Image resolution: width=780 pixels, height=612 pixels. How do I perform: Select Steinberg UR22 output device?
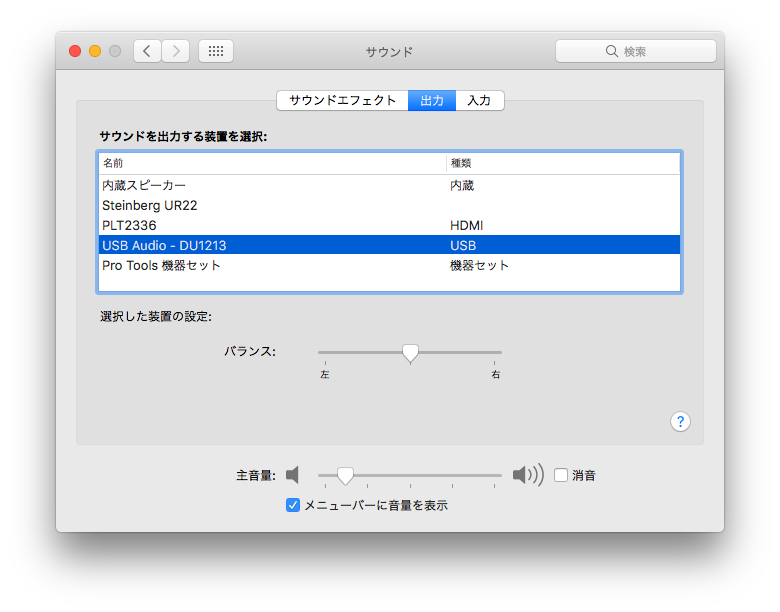389,205
